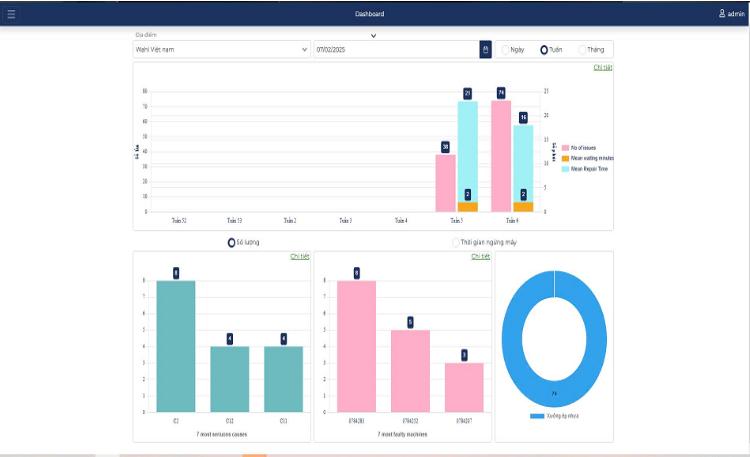The width and height of the screenshot is (750, 457).
Task: Click the pink faulty machine bar labeled 5
Action: coord(410,371)
